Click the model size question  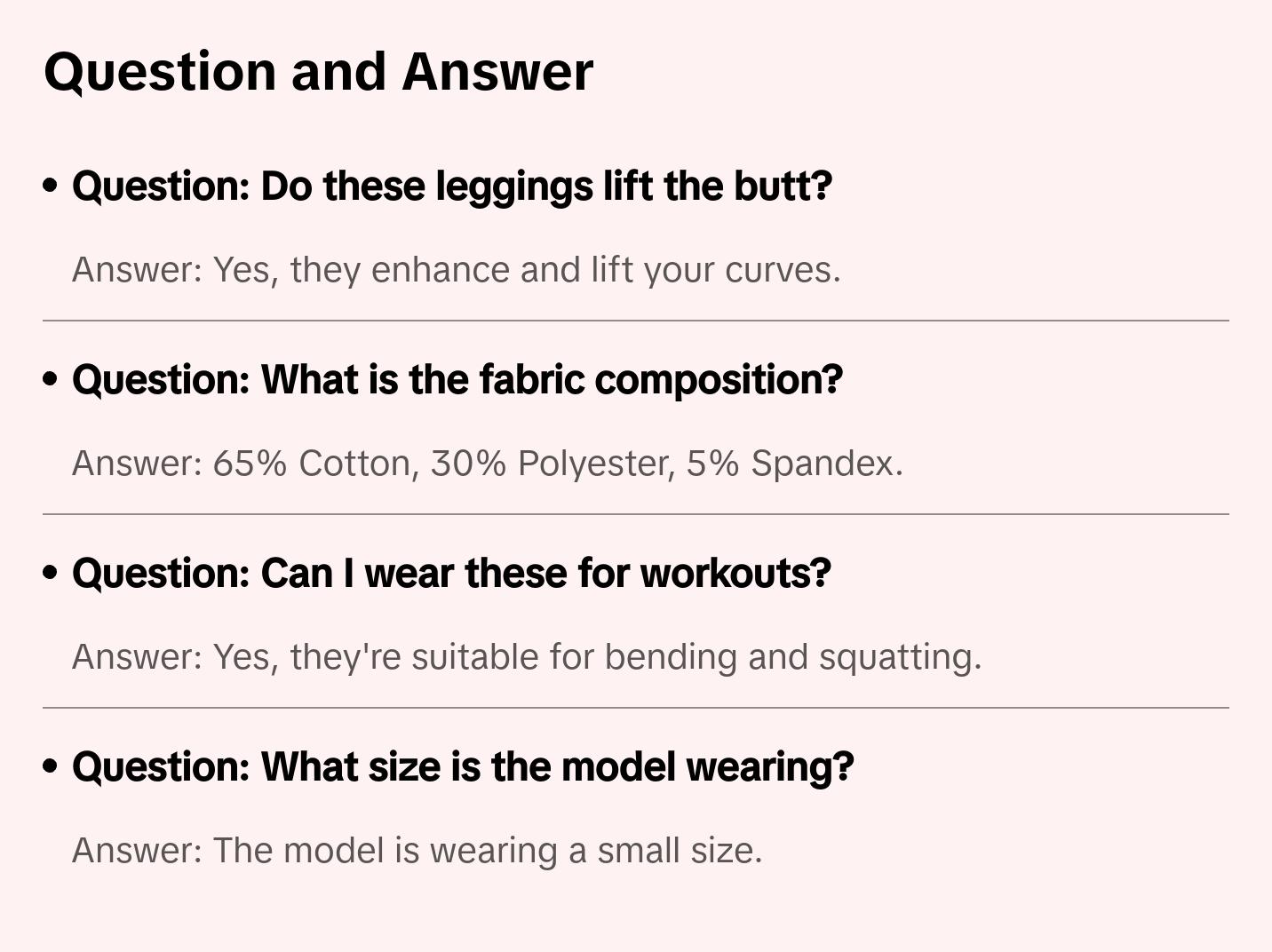463,766
